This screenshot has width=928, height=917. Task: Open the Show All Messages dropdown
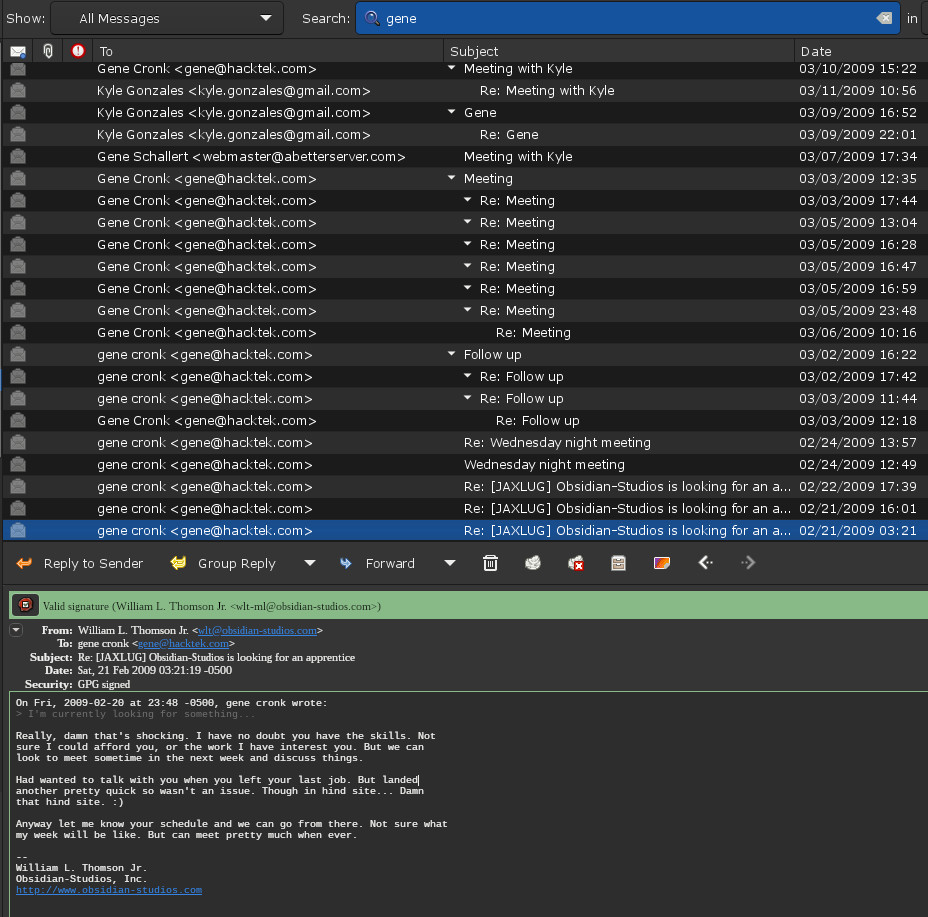(x=166, y=18)
